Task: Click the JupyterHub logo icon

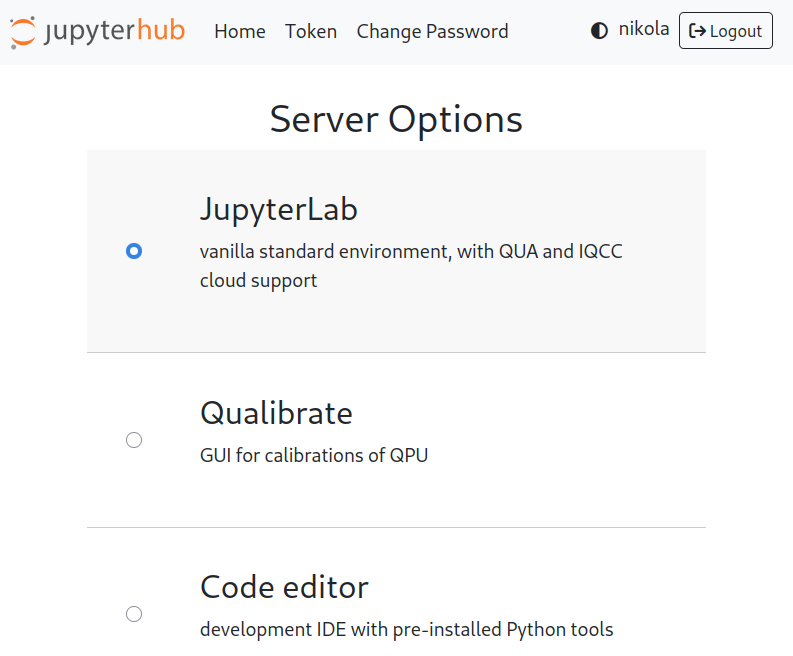Action: click(x=24, y=32)
